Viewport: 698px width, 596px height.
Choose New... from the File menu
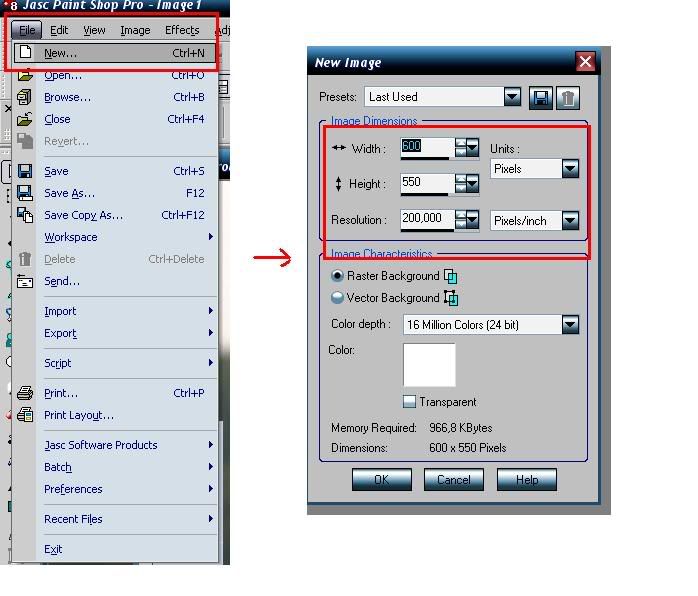point(114,53)
